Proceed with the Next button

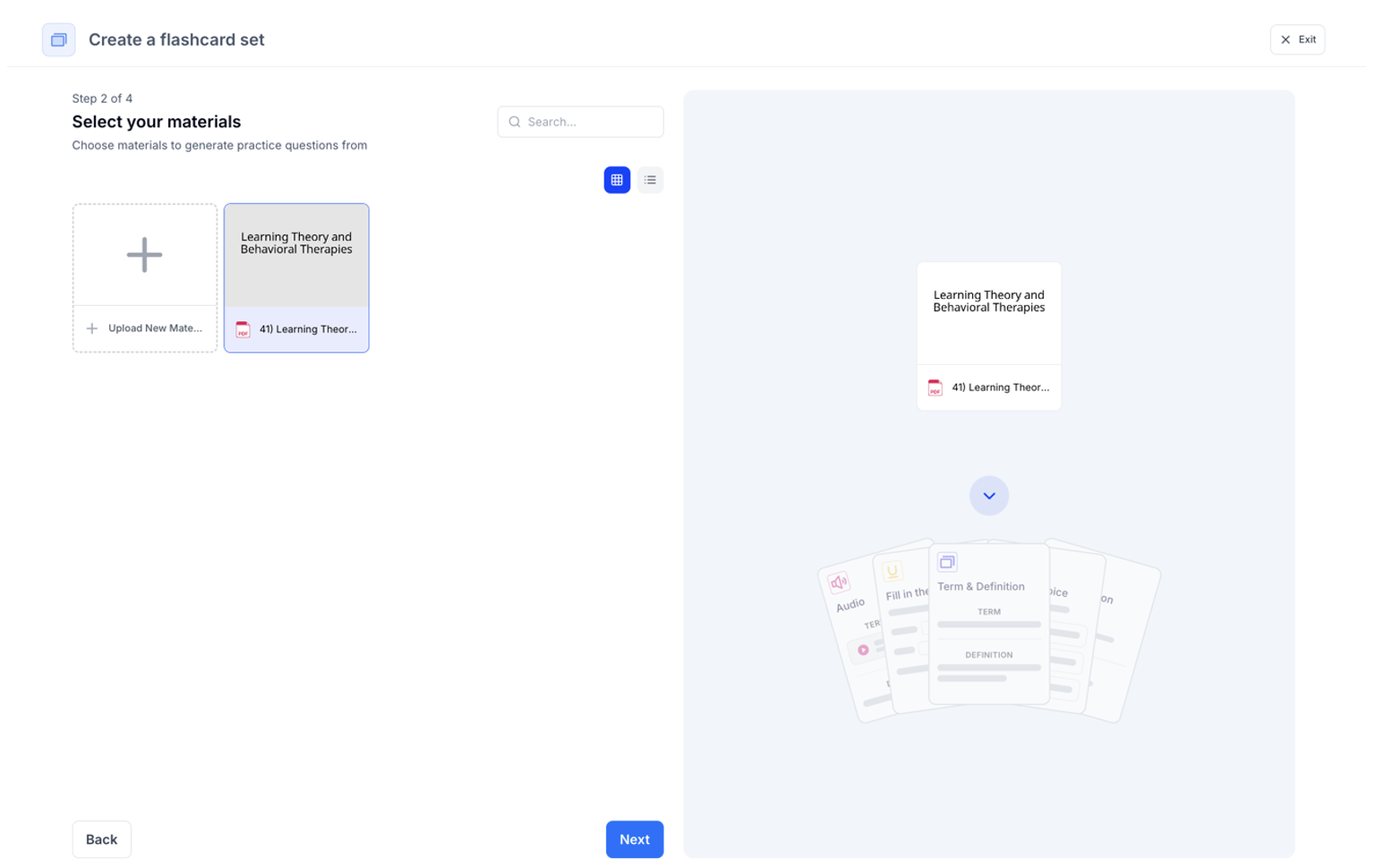(x=635, y=839)
